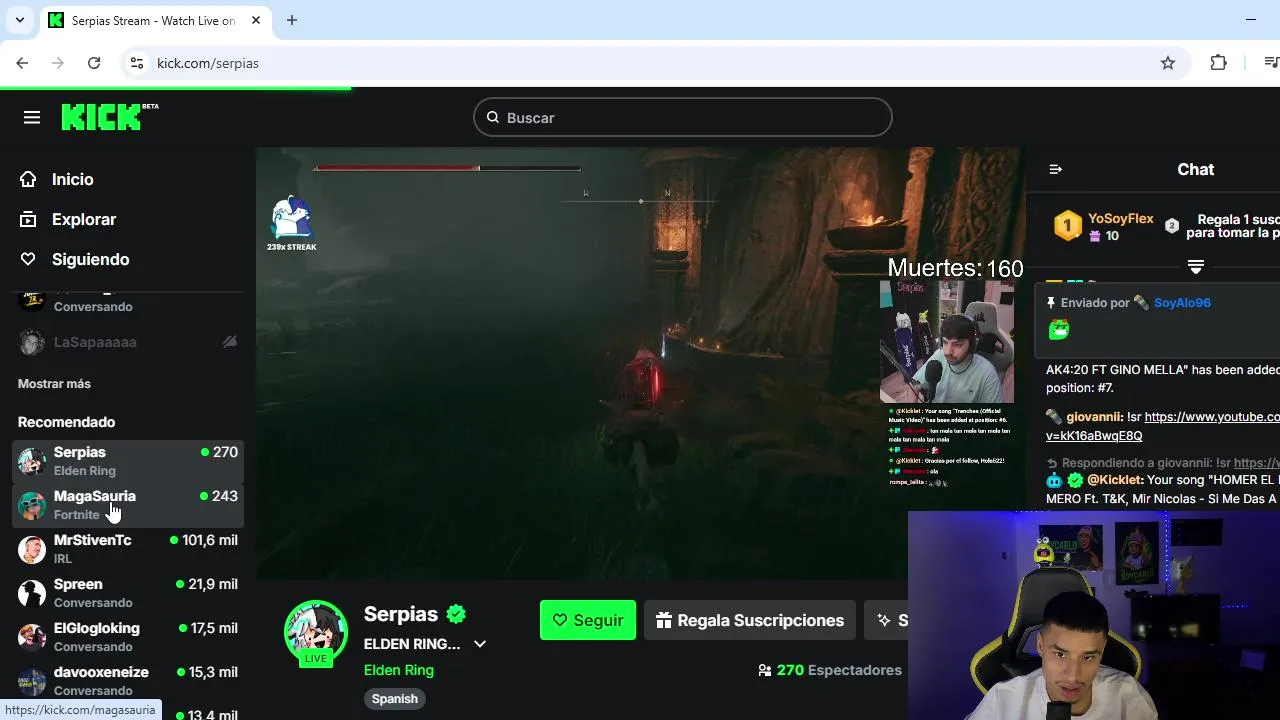Screen dimensions: 1280x720
Task: Open ElGlogloking recommended channel
Action: coord(128,637)
